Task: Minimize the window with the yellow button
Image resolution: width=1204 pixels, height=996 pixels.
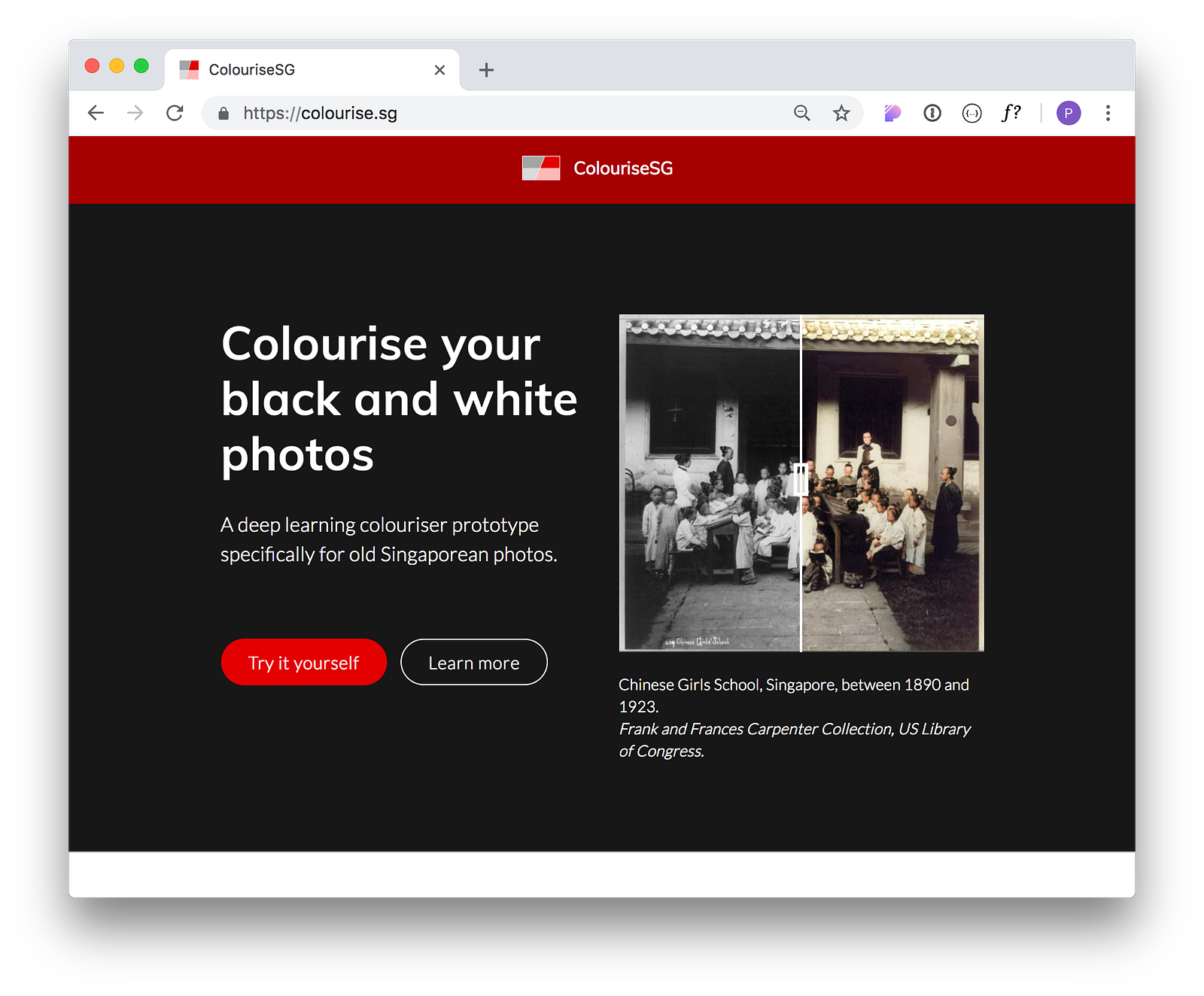Action: coord(117,66)
